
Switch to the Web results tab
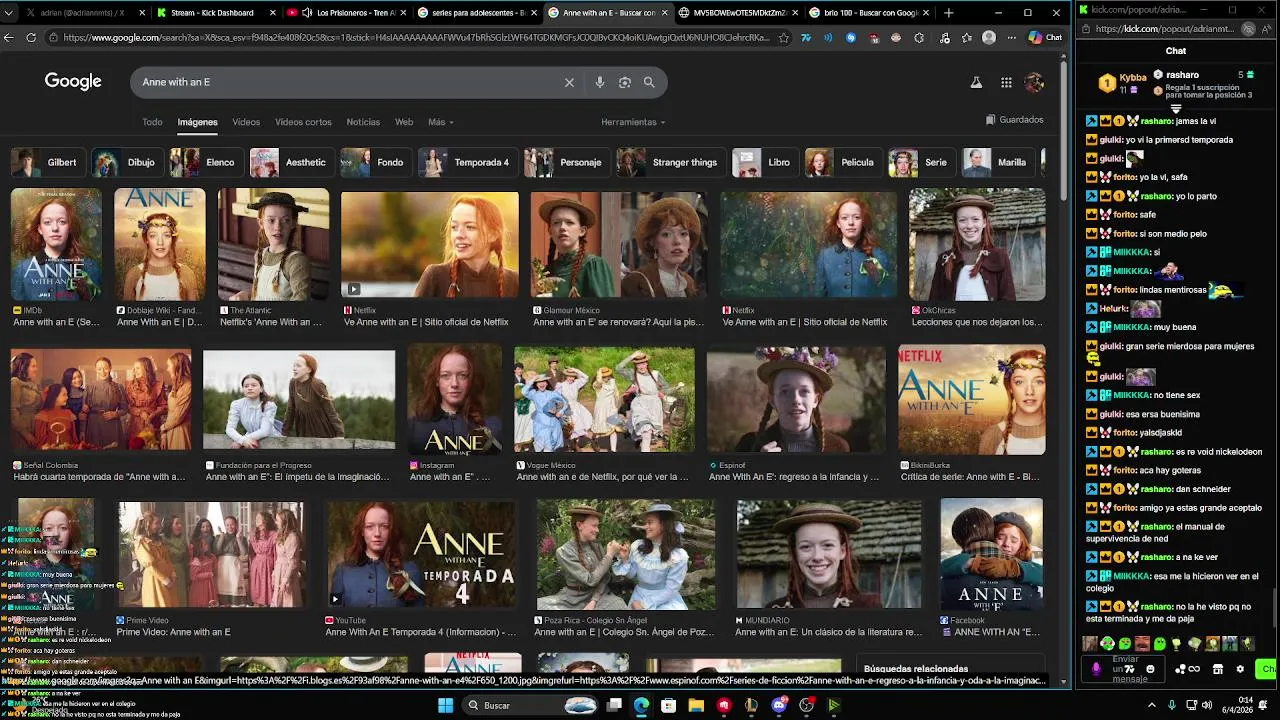point(404,122)
